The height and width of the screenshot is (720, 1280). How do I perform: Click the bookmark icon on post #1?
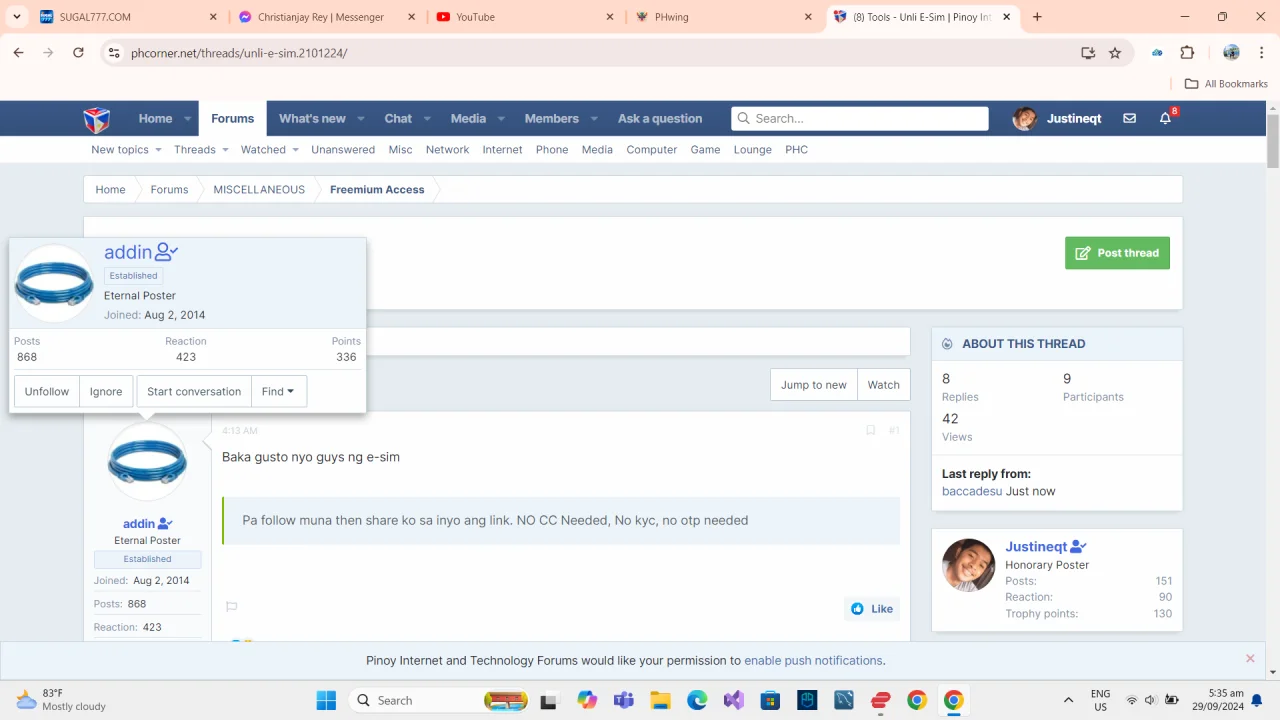[870, 430]
